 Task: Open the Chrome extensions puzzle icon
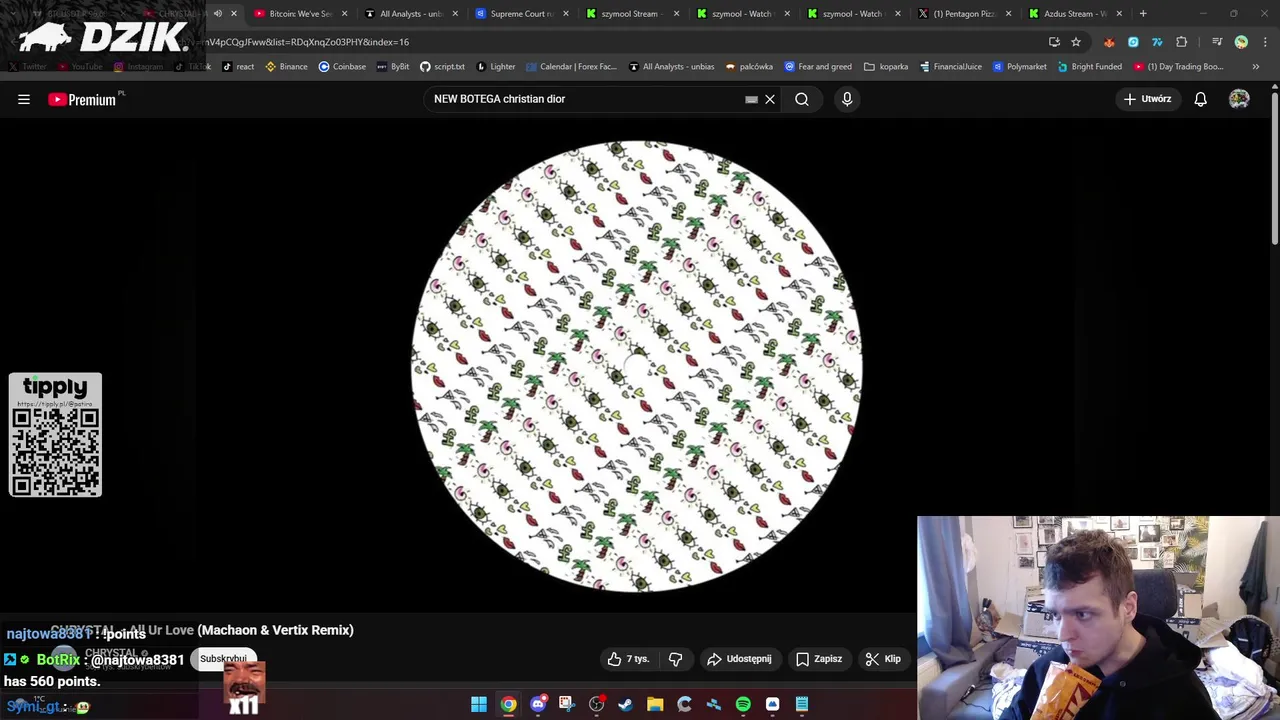(x=1181, y=42)
